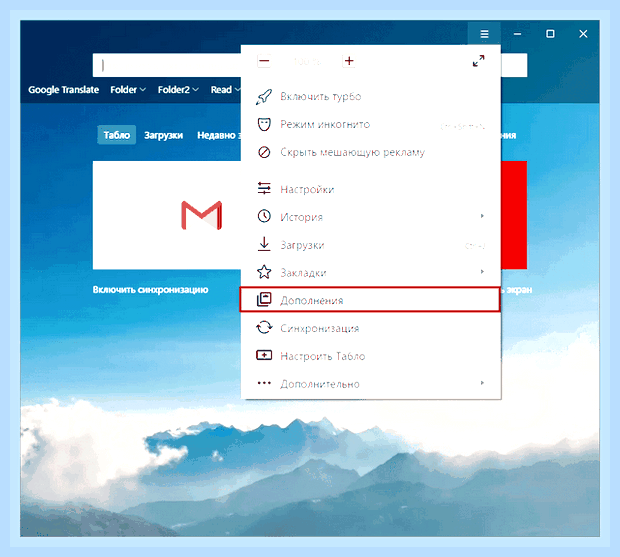
Task: Click the rocket Turbo icon
Action: coord(264,97)
